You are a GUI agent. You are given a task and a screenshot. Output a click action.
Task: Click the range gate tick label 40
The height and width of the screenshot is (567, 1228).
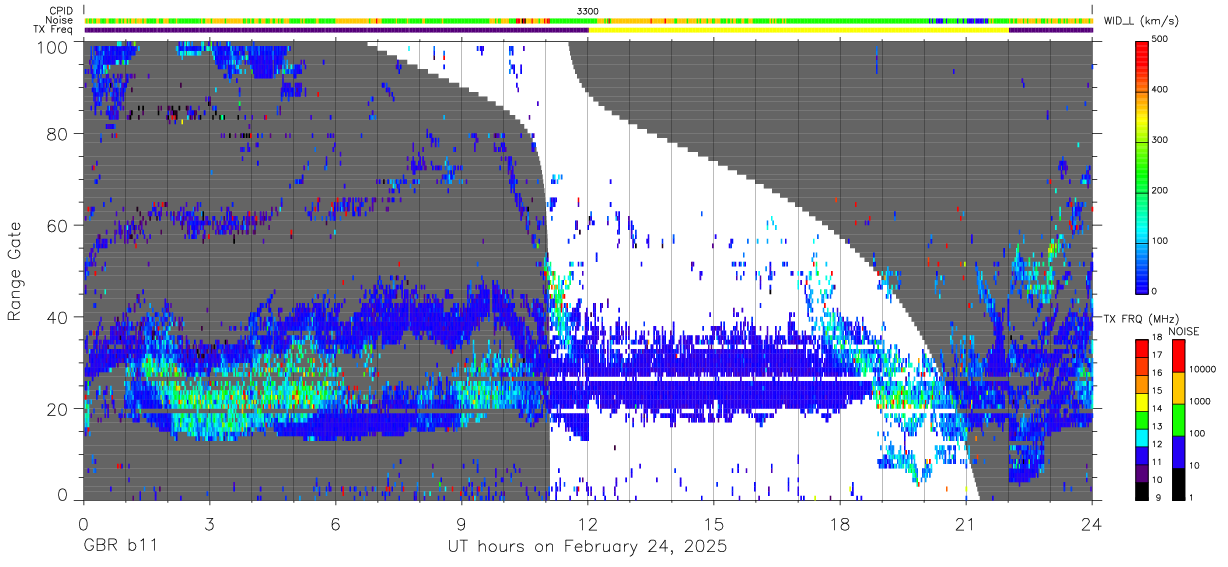57,317
